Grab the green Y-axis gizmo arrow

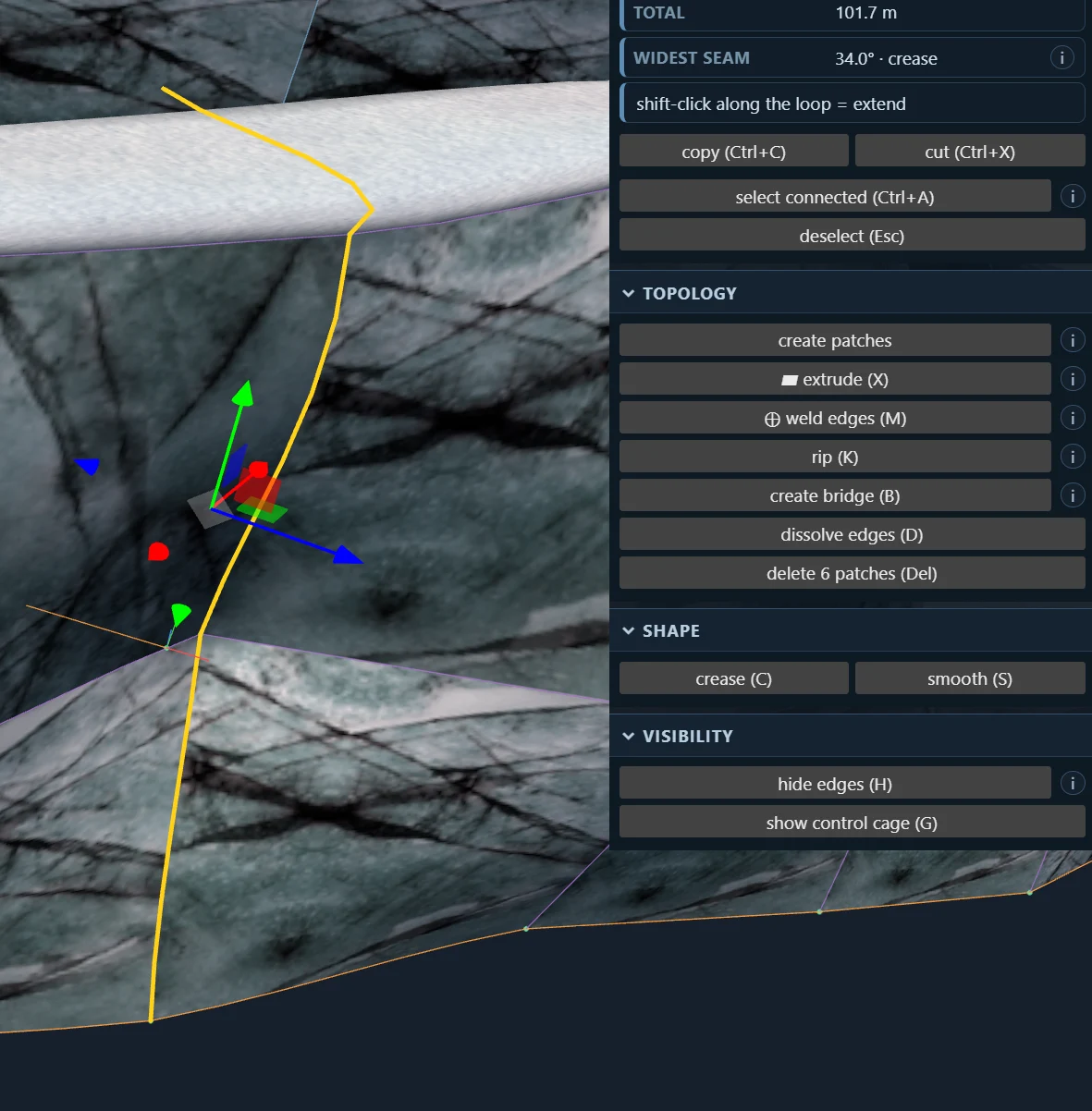(x=242, y=393)
